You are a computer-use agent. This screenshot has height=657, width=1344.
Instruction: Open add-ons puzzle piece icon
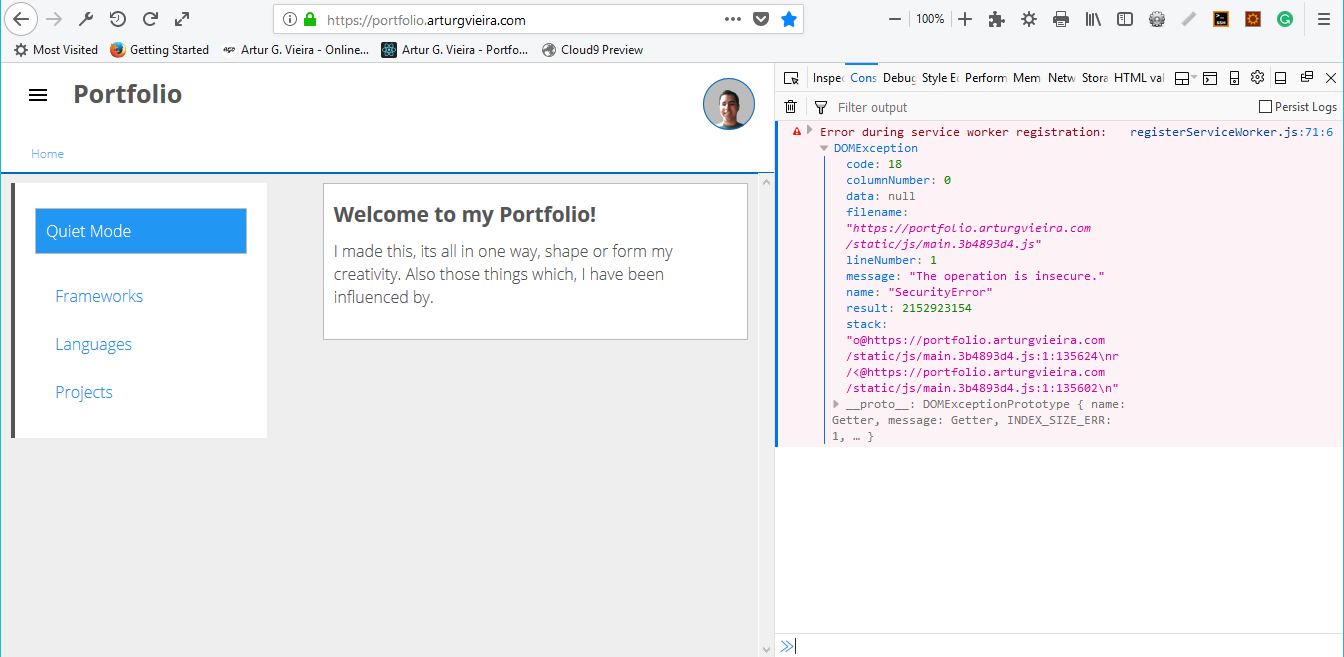(996, 19)
